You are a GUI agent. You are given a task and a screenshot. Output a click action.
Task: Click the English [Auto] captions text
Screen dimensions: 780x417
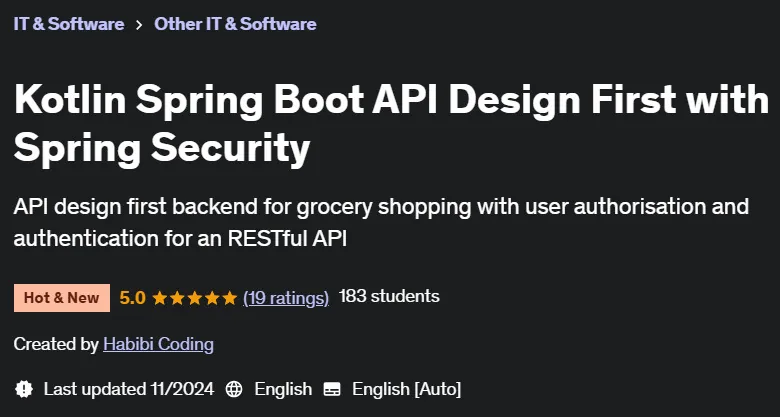tap(406, 389)
